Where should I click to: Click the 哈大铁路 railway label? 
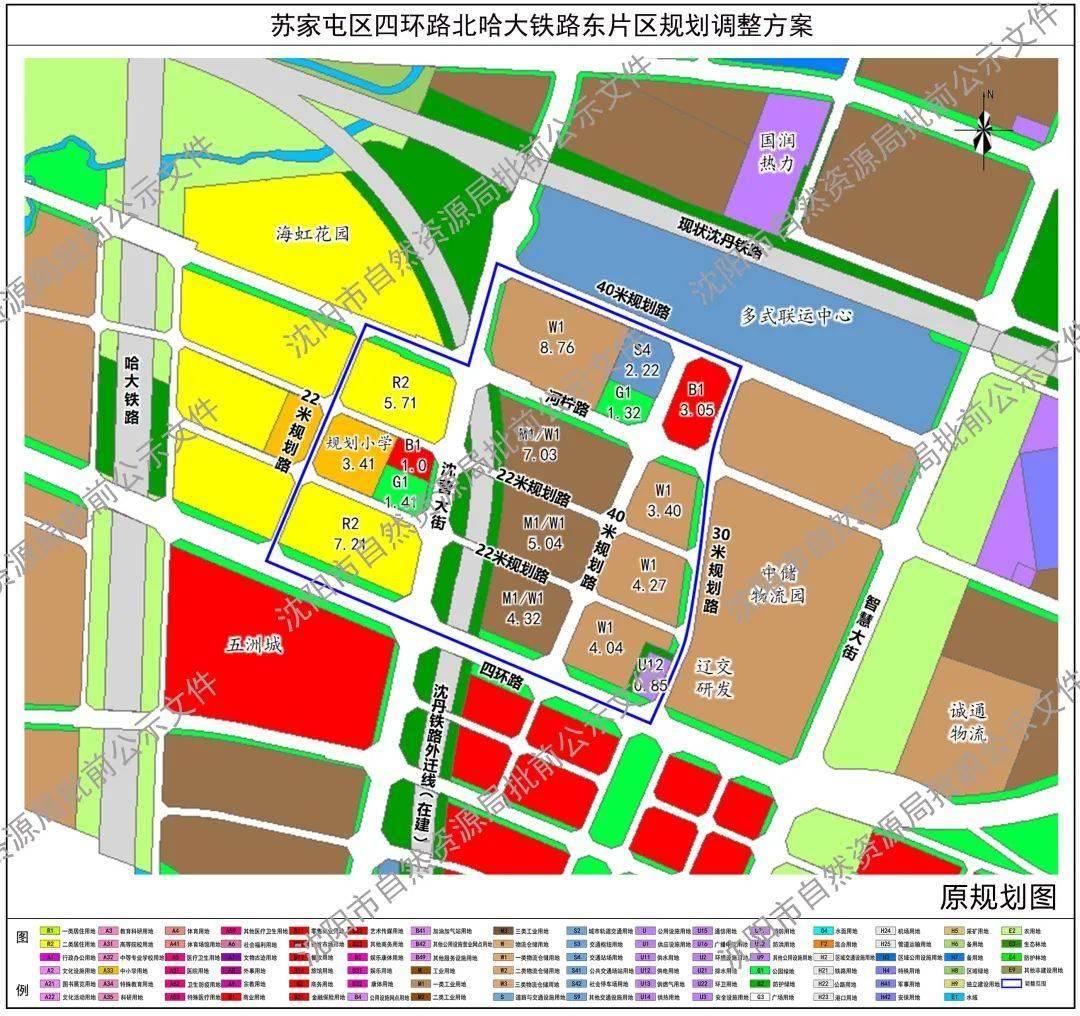pos(131,390)
